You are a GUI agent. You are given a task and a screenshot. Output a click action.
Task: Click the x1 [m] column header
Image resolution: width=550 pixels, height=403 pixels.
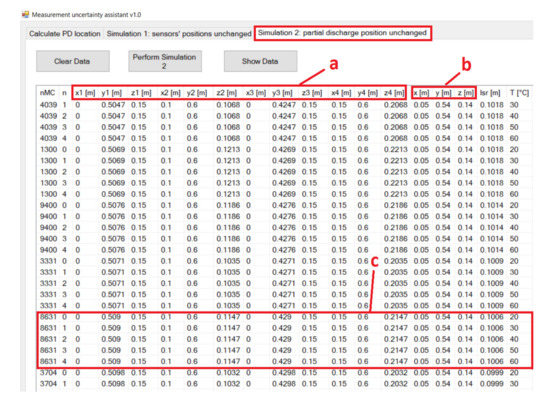85,93
